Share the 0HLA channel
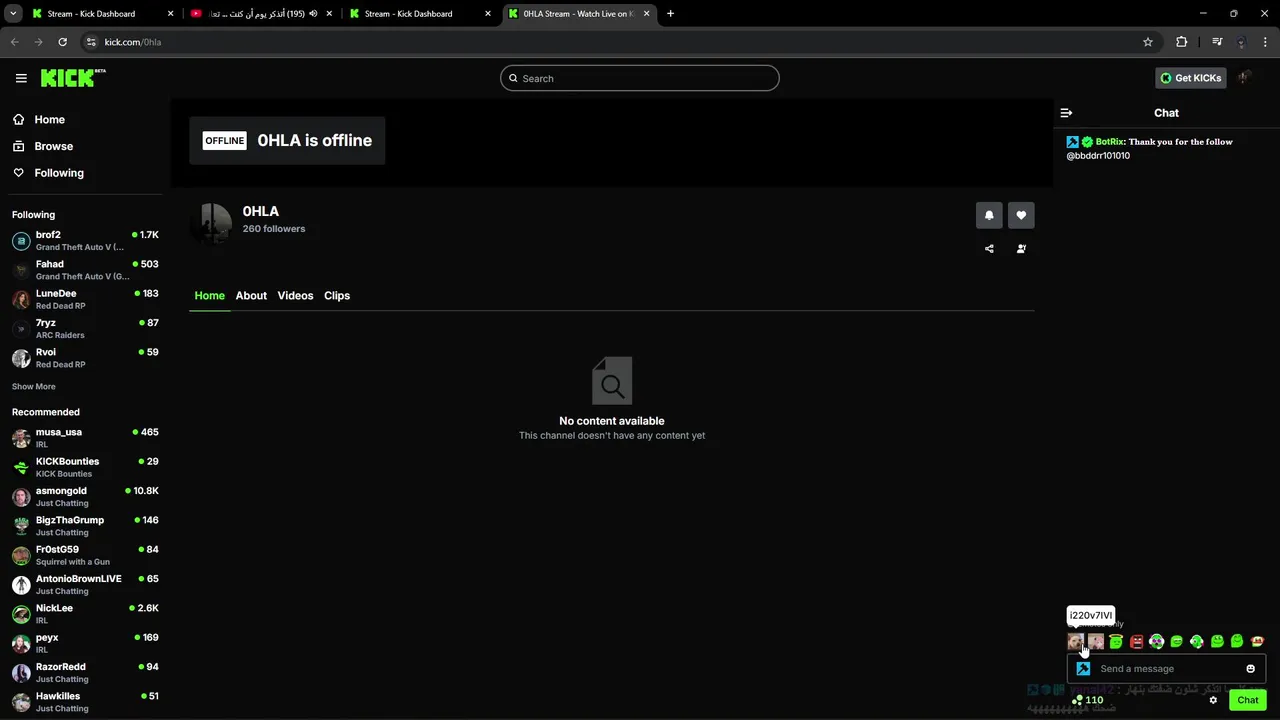1280x720 pixels. [x=989, y=249]
